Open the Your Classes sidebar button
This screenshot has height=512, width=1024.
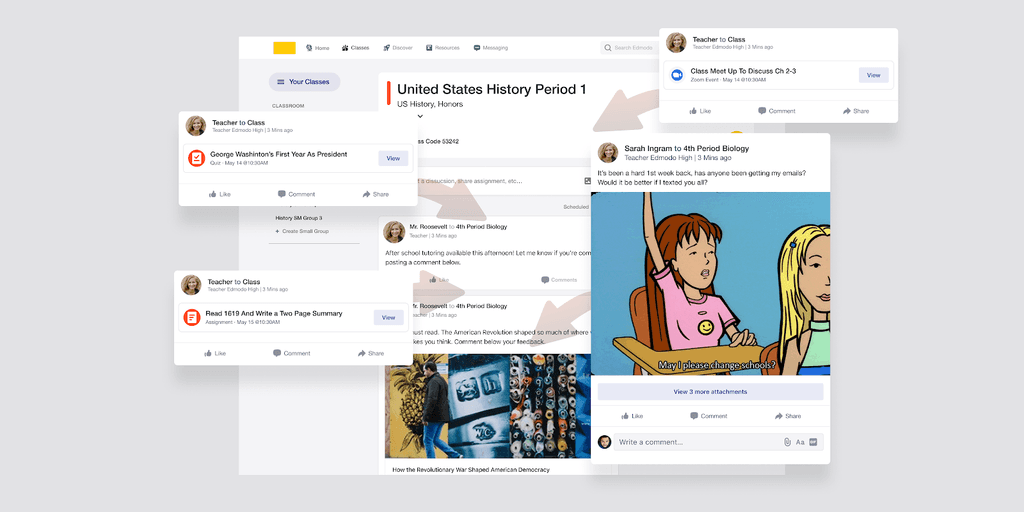pos(304,82)
